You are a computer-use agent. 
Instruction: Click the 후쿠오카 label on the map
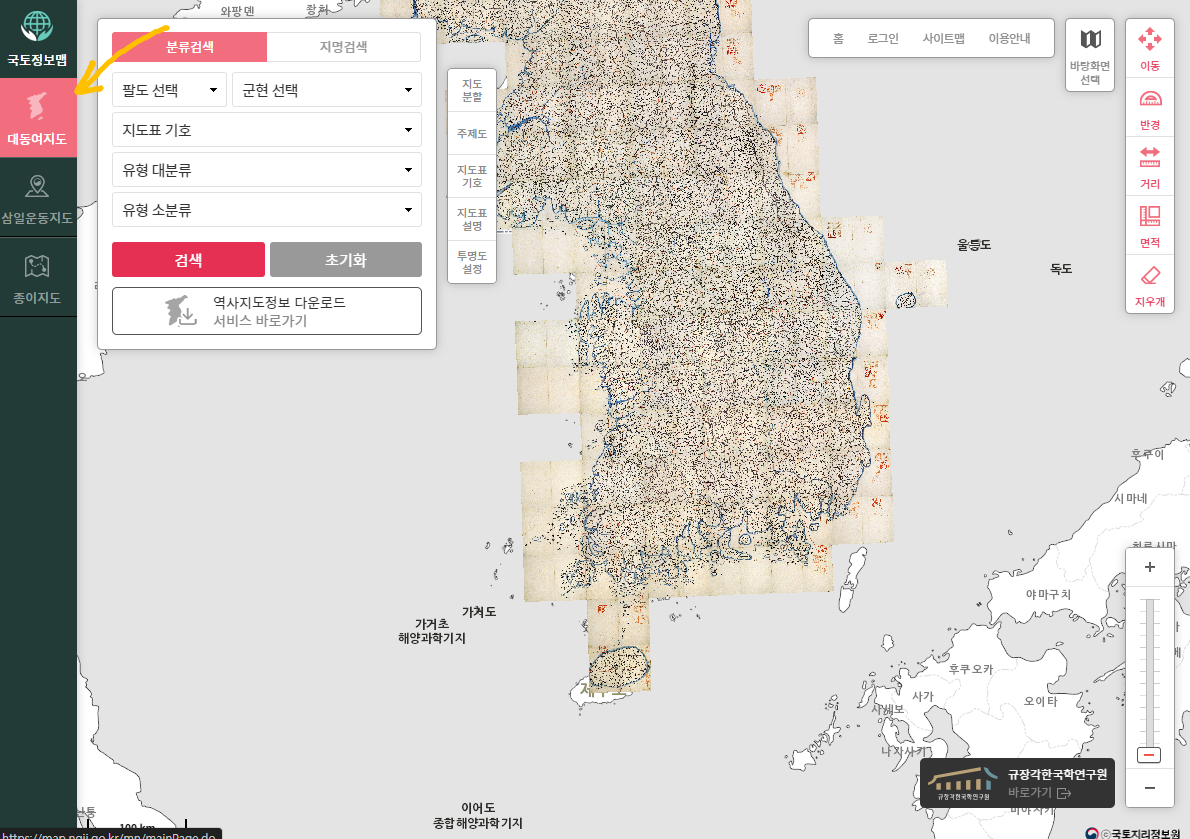coord(971,669)
